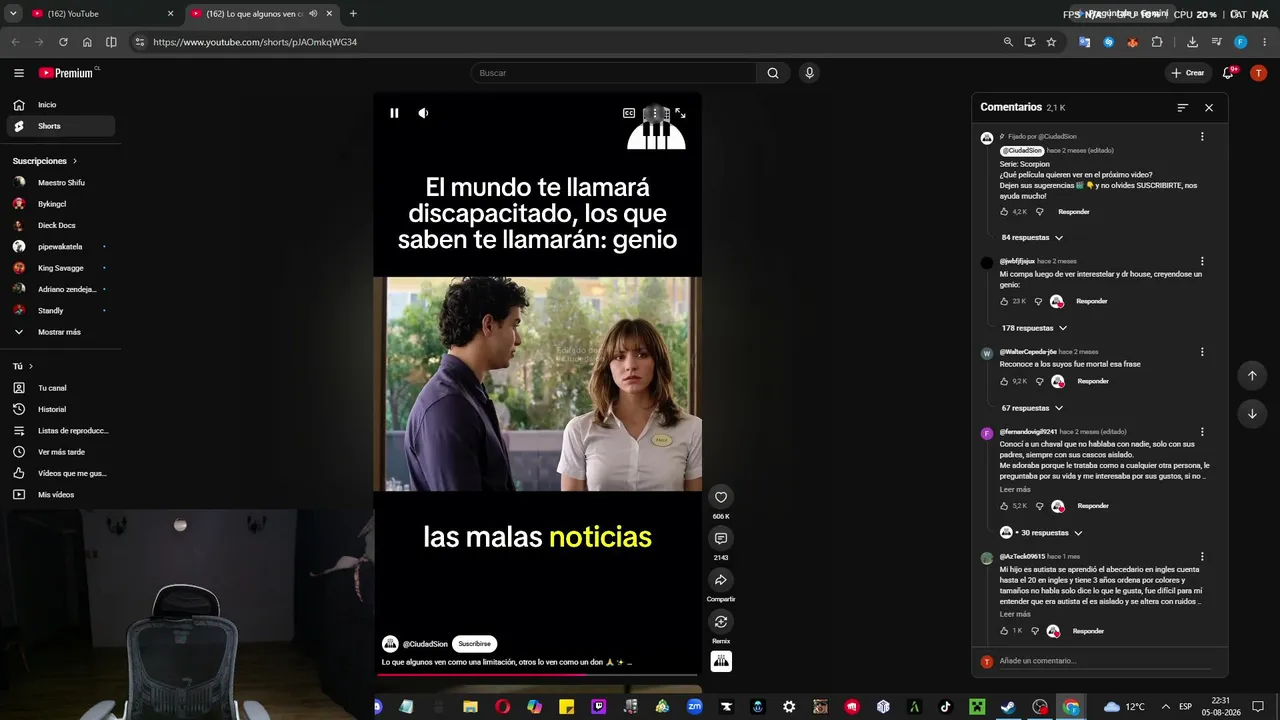
Task: Pause the Shorts video
Action: tap(394, 113)
